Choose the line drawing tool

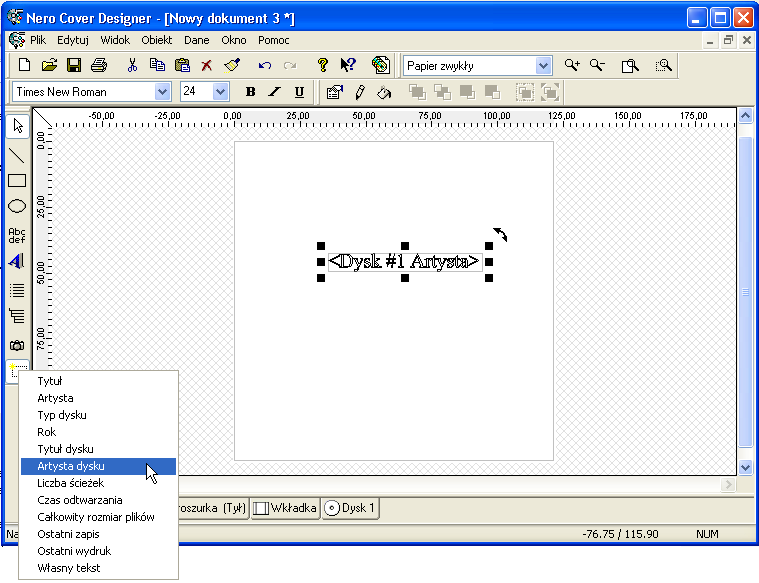tap(17, 155)
